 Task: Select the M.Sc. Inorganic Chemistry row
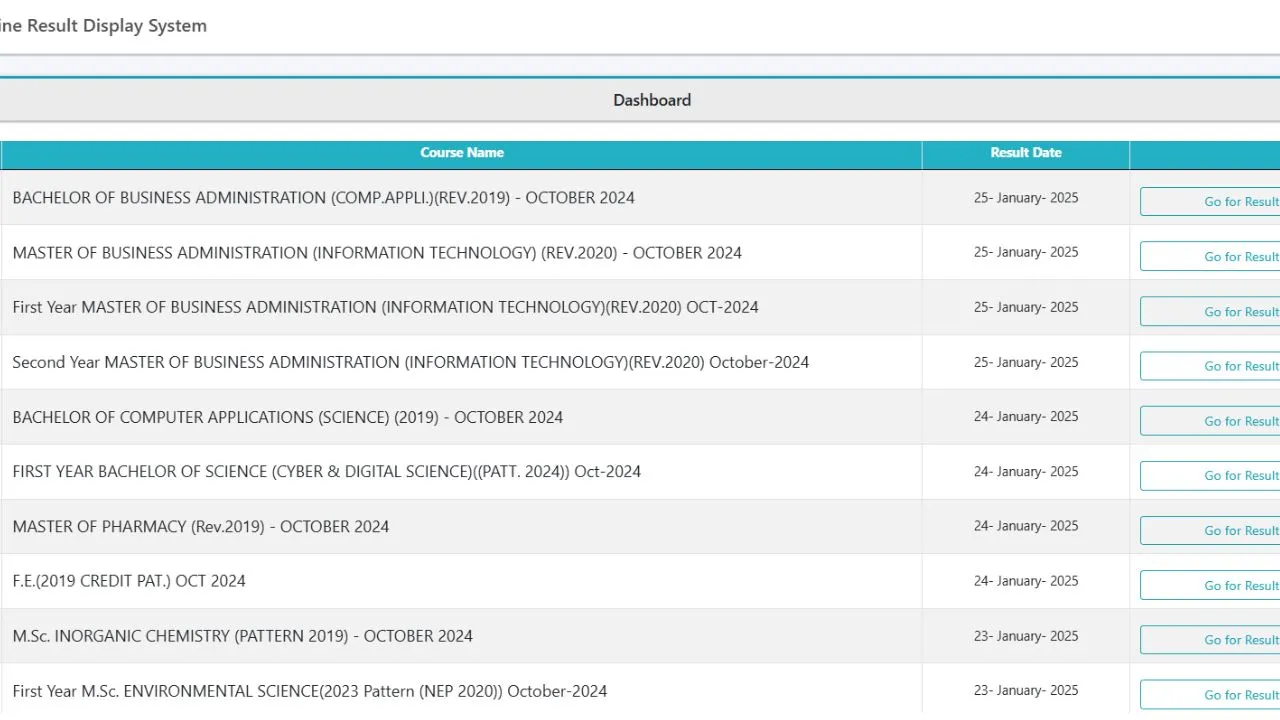point(242,635)
